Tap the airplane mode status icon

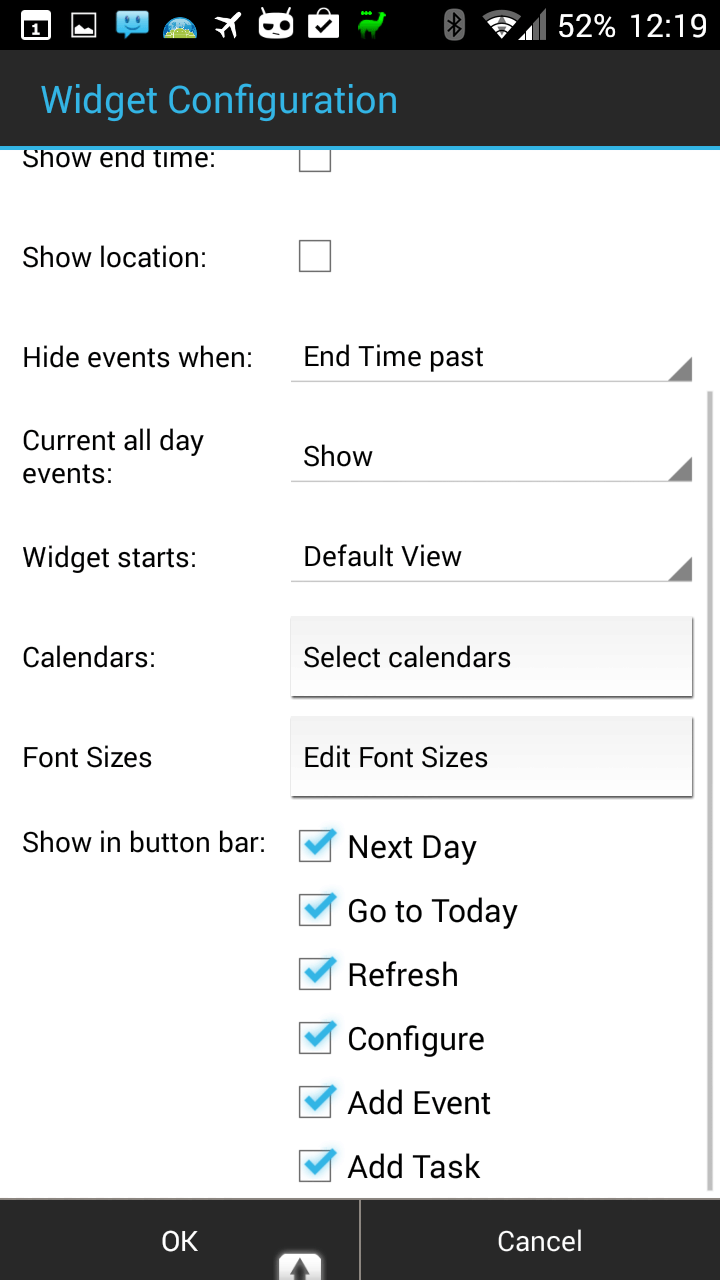[x=228, y=25]
